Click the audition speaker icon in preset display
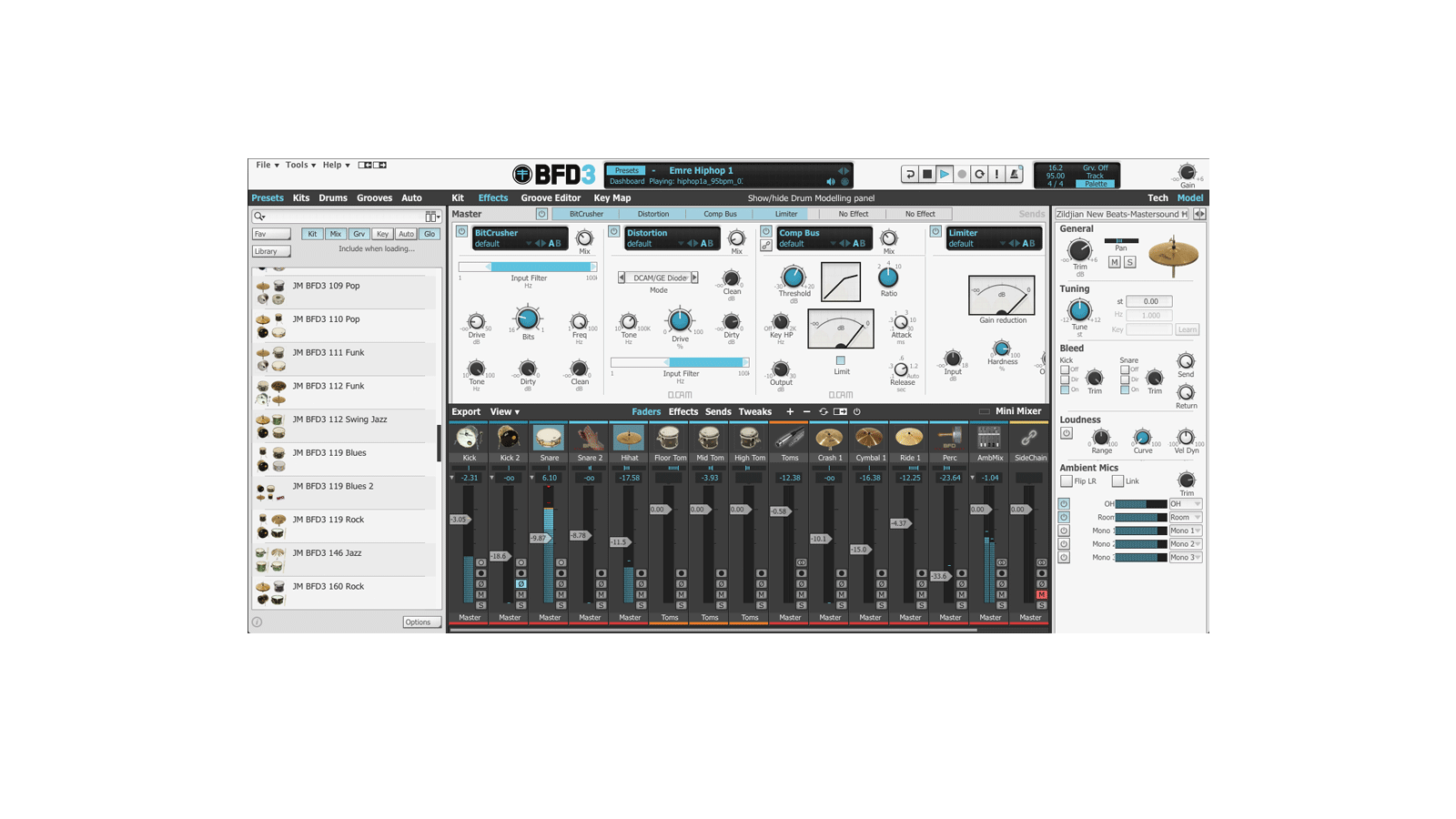The image size is (1456, 819). [830, 182]
